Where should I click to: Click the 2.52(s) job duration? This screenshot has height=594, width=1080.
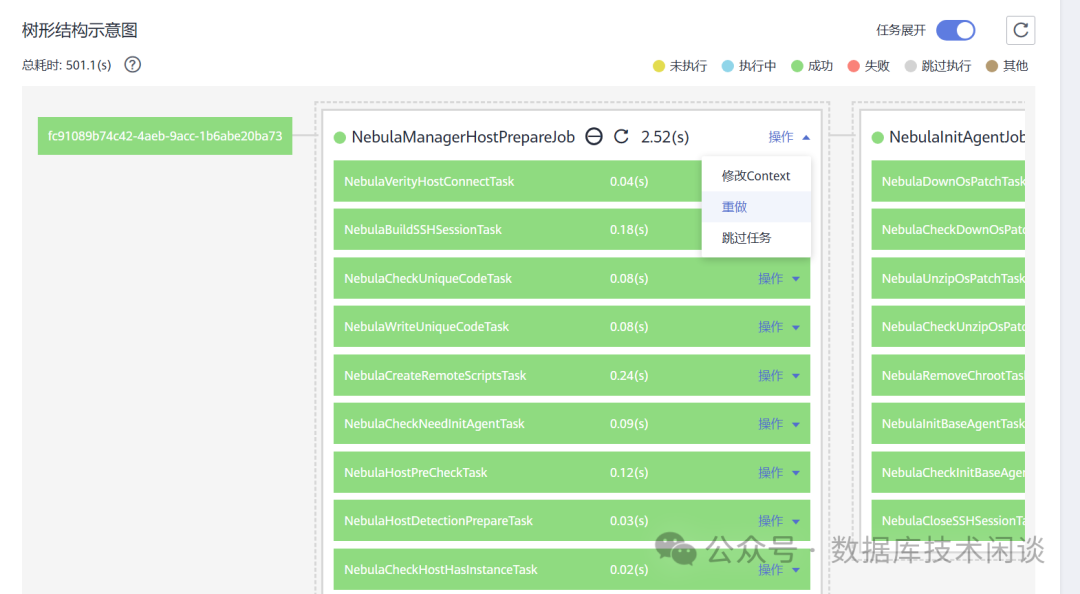[665, 137]
